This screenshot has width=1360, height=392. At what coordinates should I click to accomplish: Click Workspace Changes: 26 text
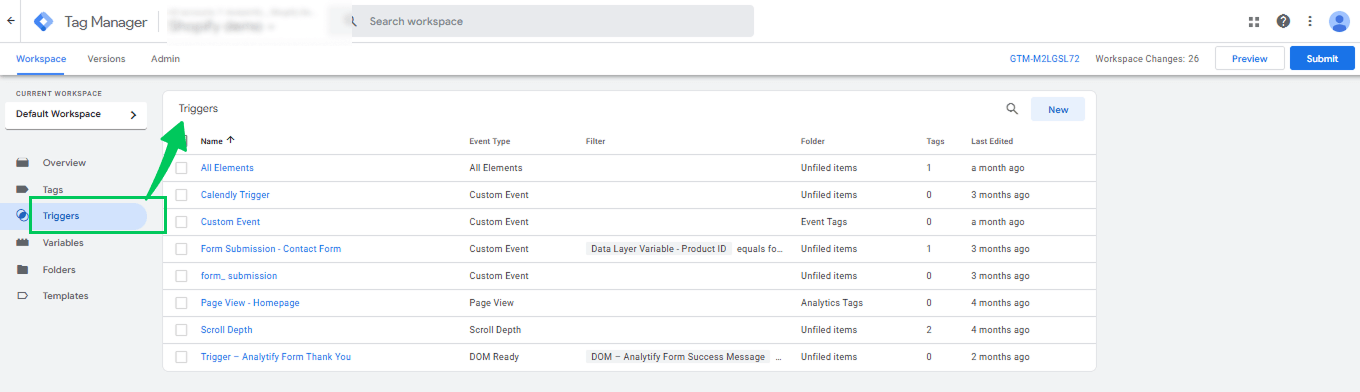pyautogui.click(x=1147, y=59)
